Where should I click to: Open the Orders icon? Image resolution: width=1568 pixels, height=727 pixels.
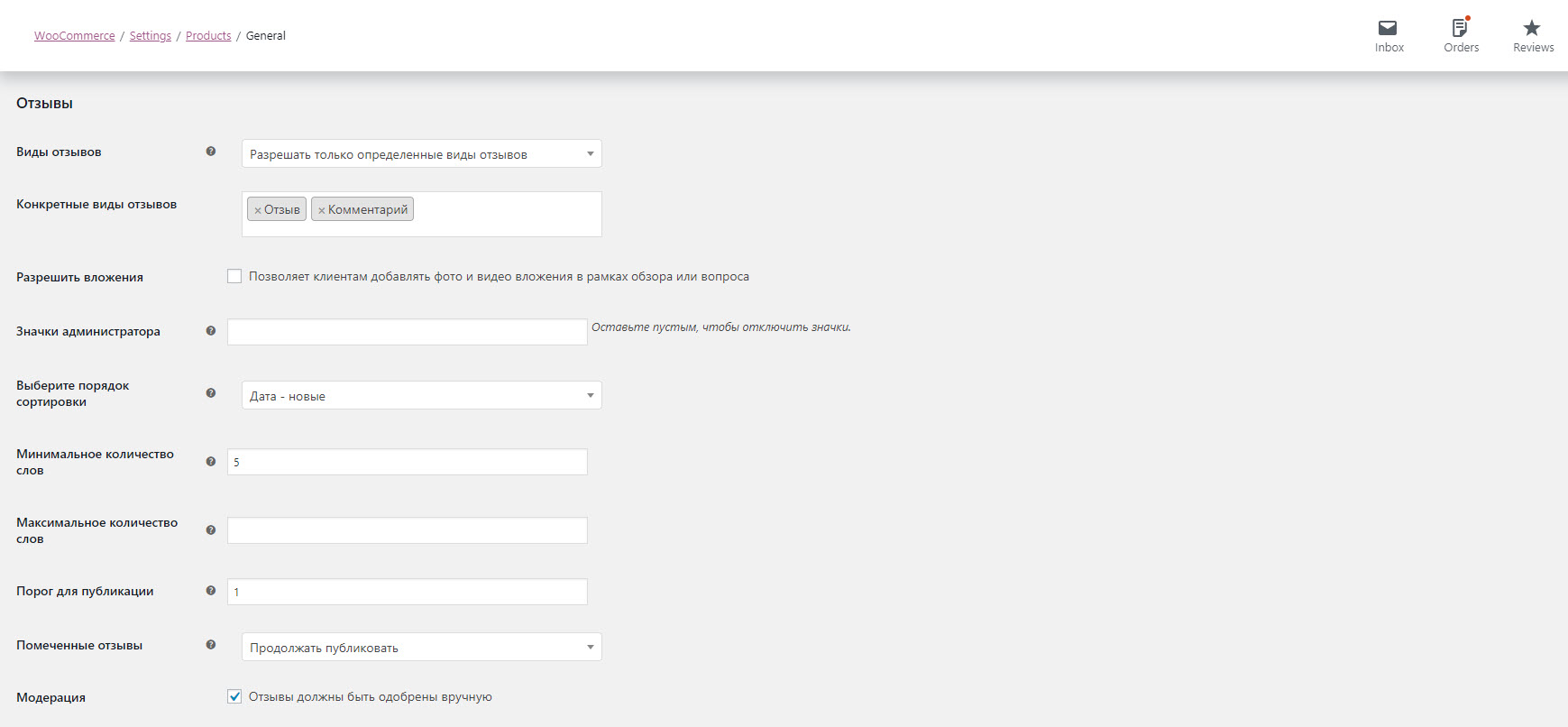point(1461,36)
